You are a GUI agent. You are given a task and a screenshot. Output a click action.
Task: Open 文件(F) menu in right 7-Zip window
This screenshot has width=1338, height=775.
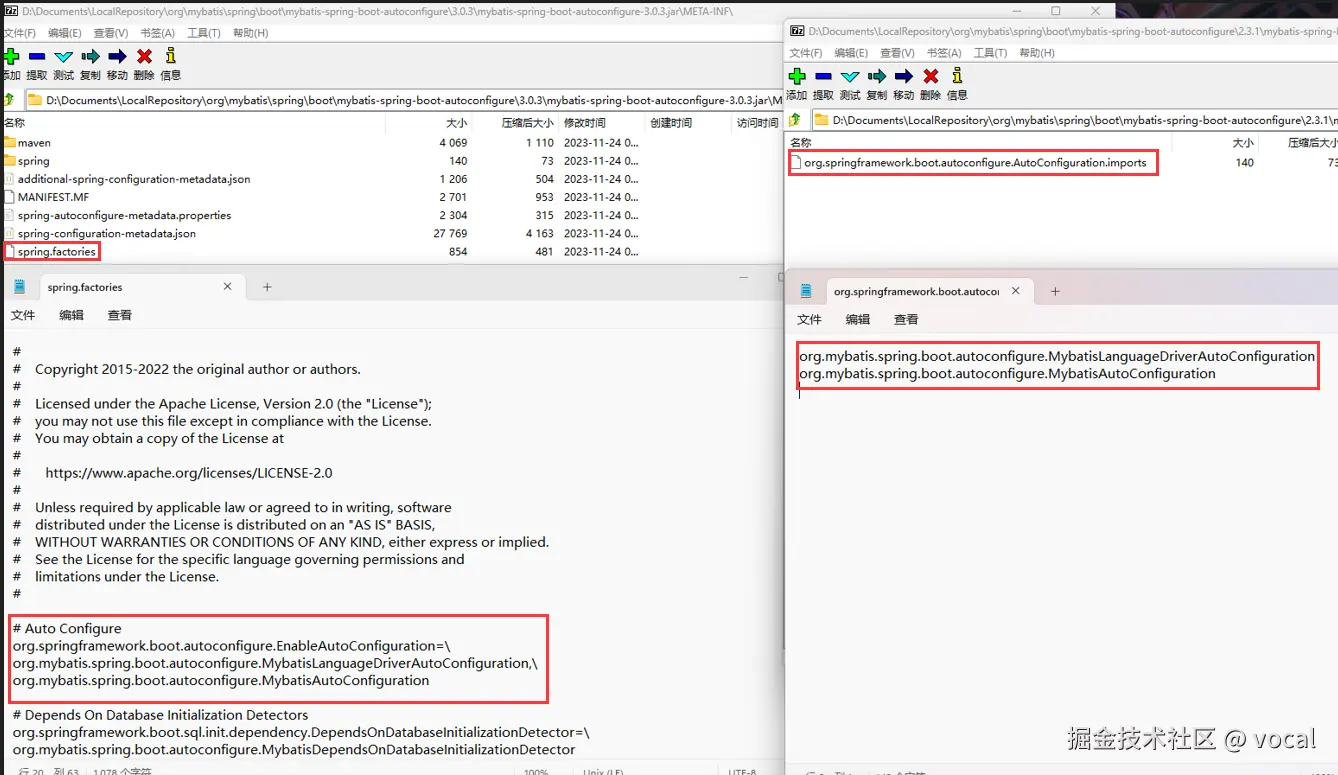pos(806,53)
